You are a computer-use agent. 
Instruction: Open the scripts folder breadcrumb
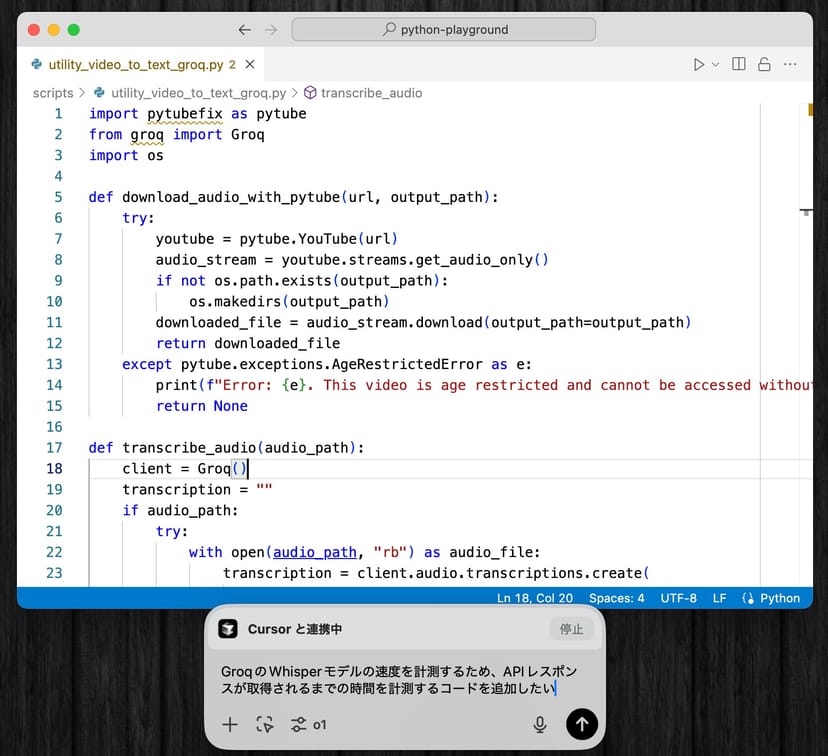click(53, 93)
